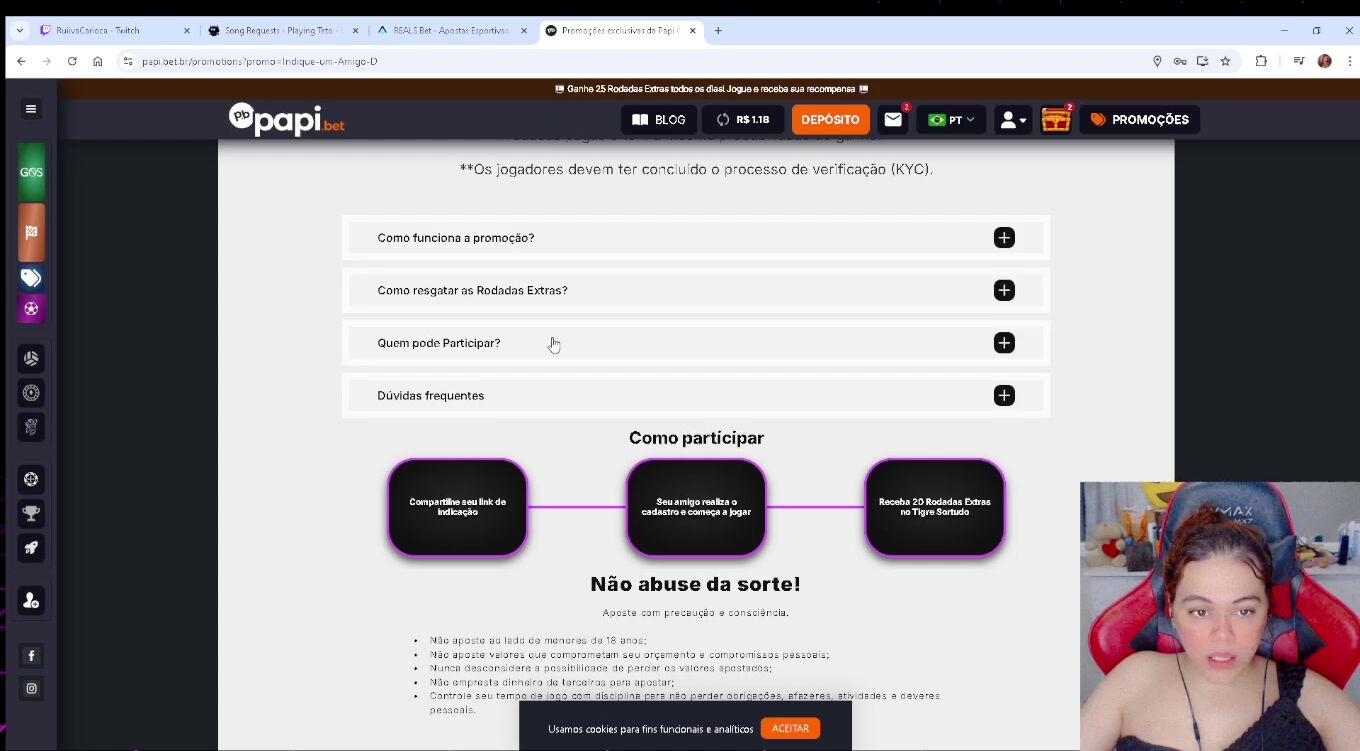Open the hamburger menu in sidebar
Viewport: 1360px width, 751px height.
tap(31, 109)
